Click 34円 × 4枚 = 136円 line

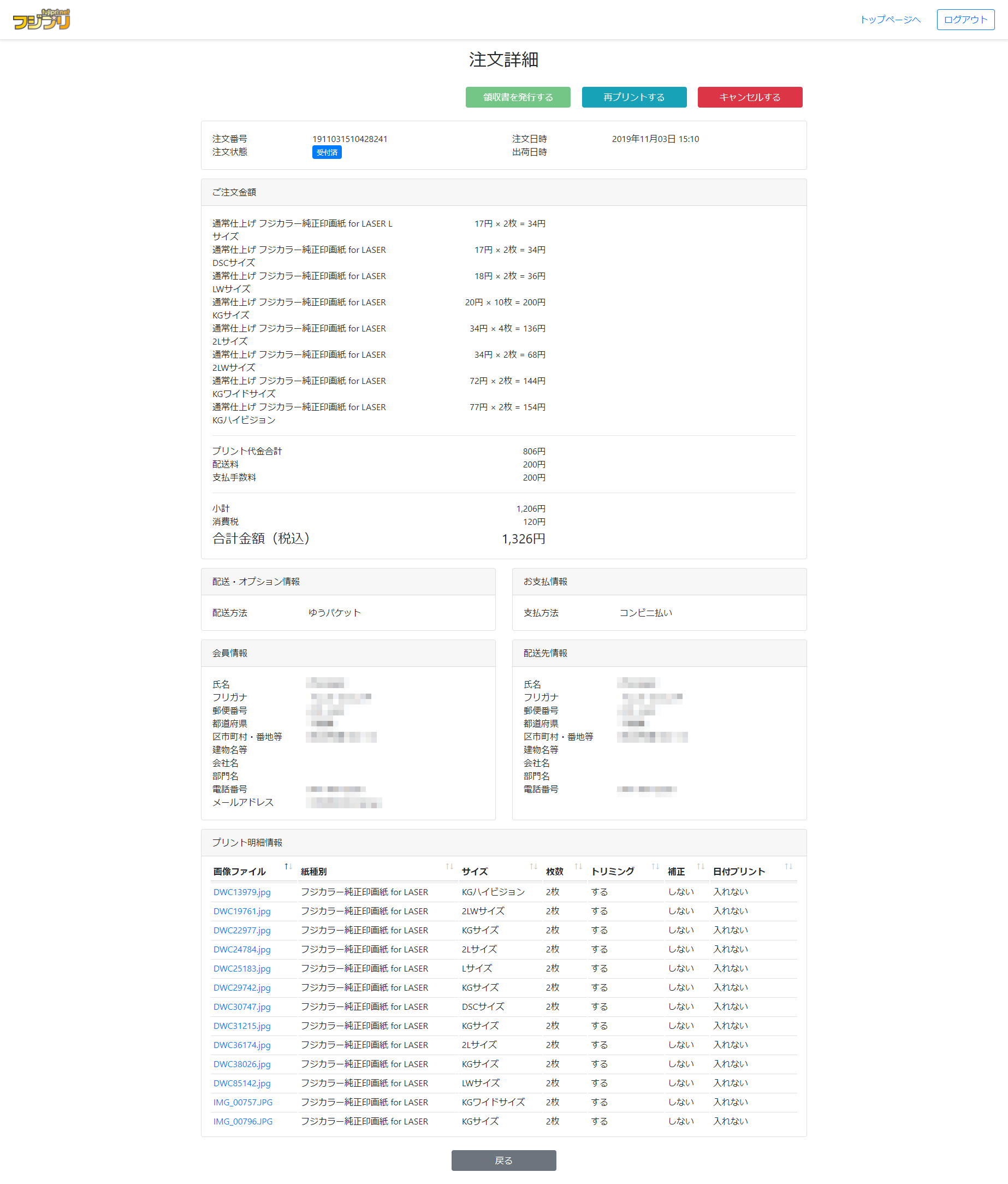(x=507, y=329)
